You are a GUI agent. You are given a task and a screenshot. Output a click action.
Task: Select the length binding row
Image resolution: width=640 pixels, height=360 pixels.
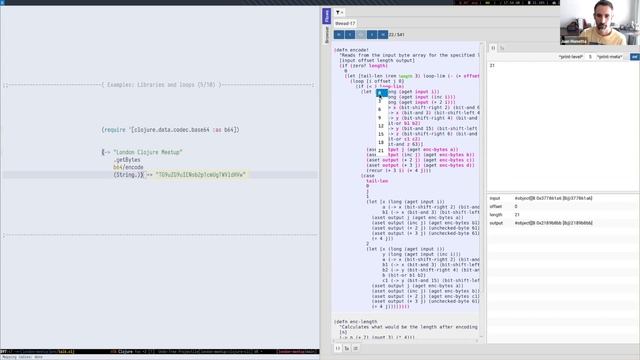(563, 215)
